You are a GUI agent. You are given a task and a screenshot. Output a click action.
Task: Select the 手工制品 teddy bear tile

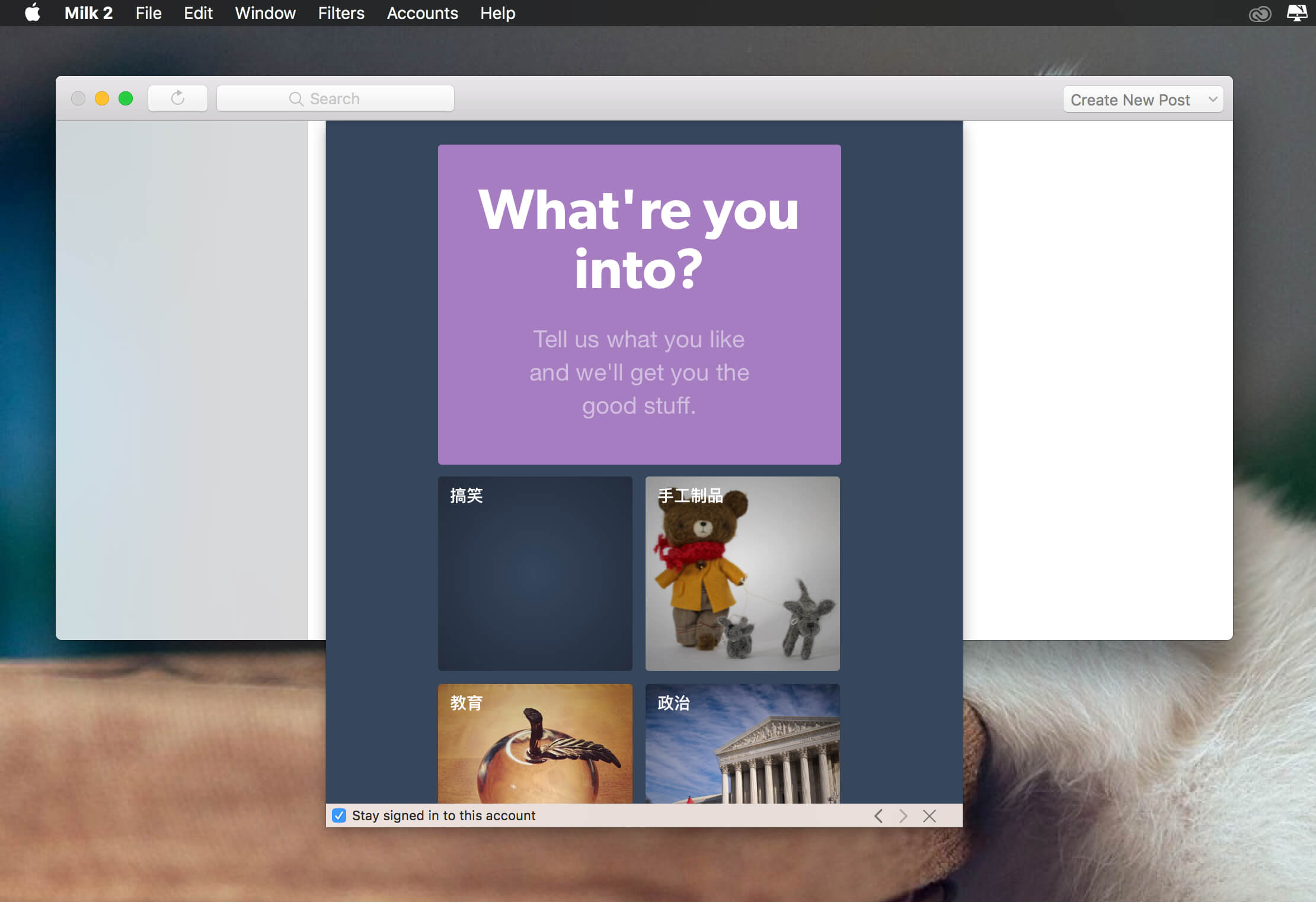click(743, 574)
